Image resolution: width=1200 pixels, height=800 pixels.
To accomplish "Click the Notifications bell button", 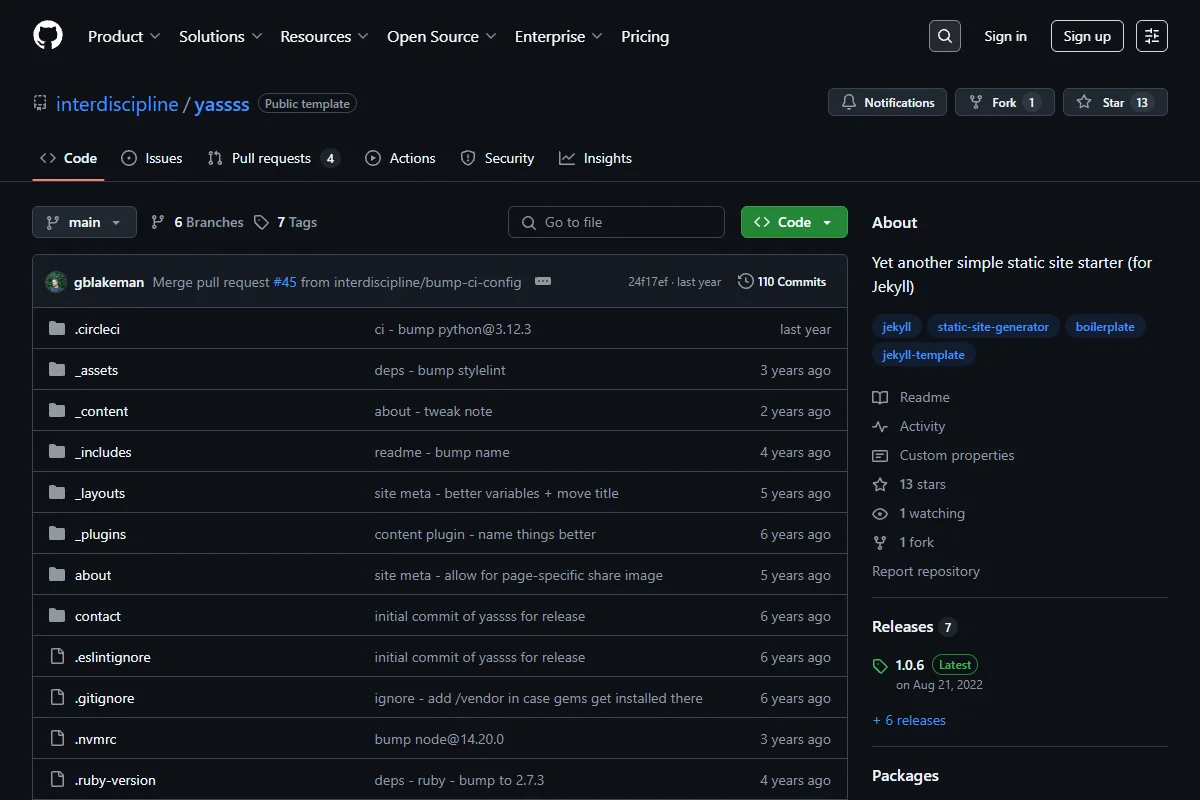I will (887, 102).
